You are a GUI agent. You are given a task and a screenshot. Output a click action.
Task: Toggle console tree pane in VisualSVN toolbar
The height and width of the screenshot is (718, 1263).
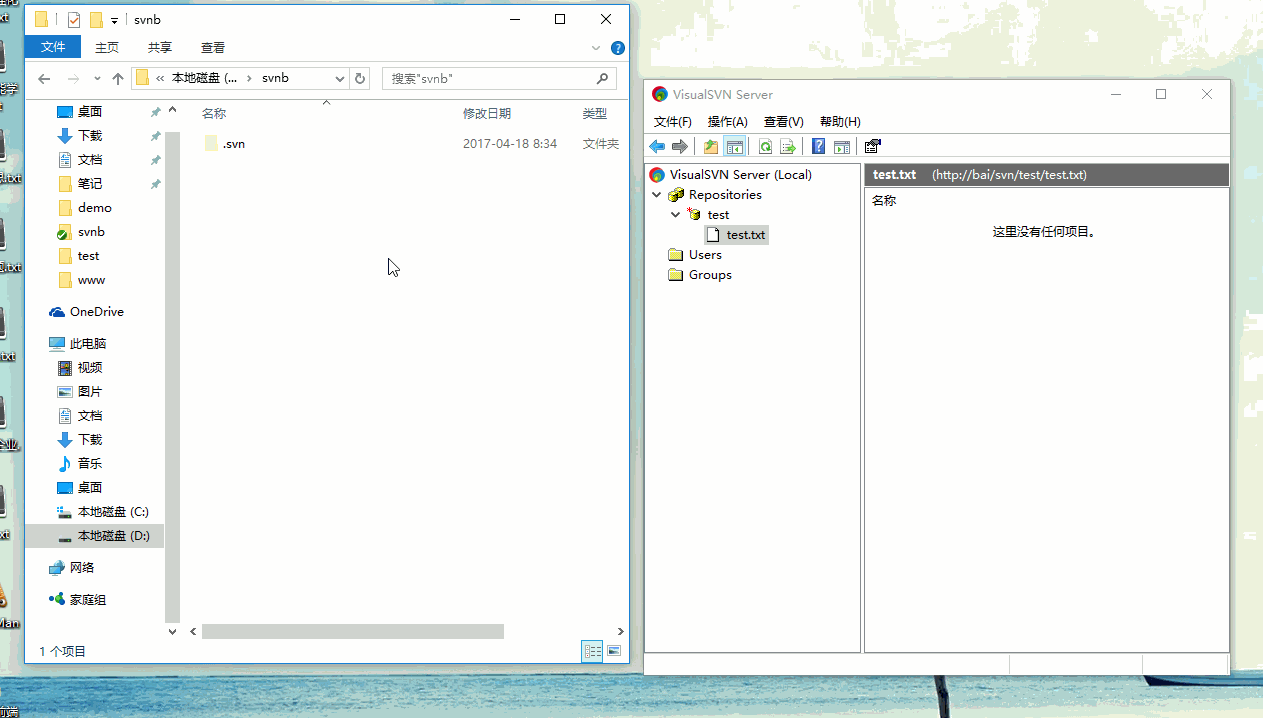(735, 147)
